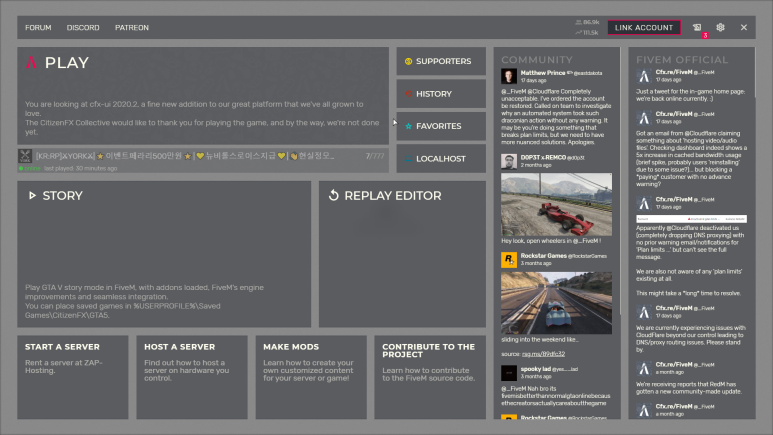Viewport: 773px width, 435px height.
Task: Click 'Hey look, open wheelers' caption
Action: click(x=551, y=241)
